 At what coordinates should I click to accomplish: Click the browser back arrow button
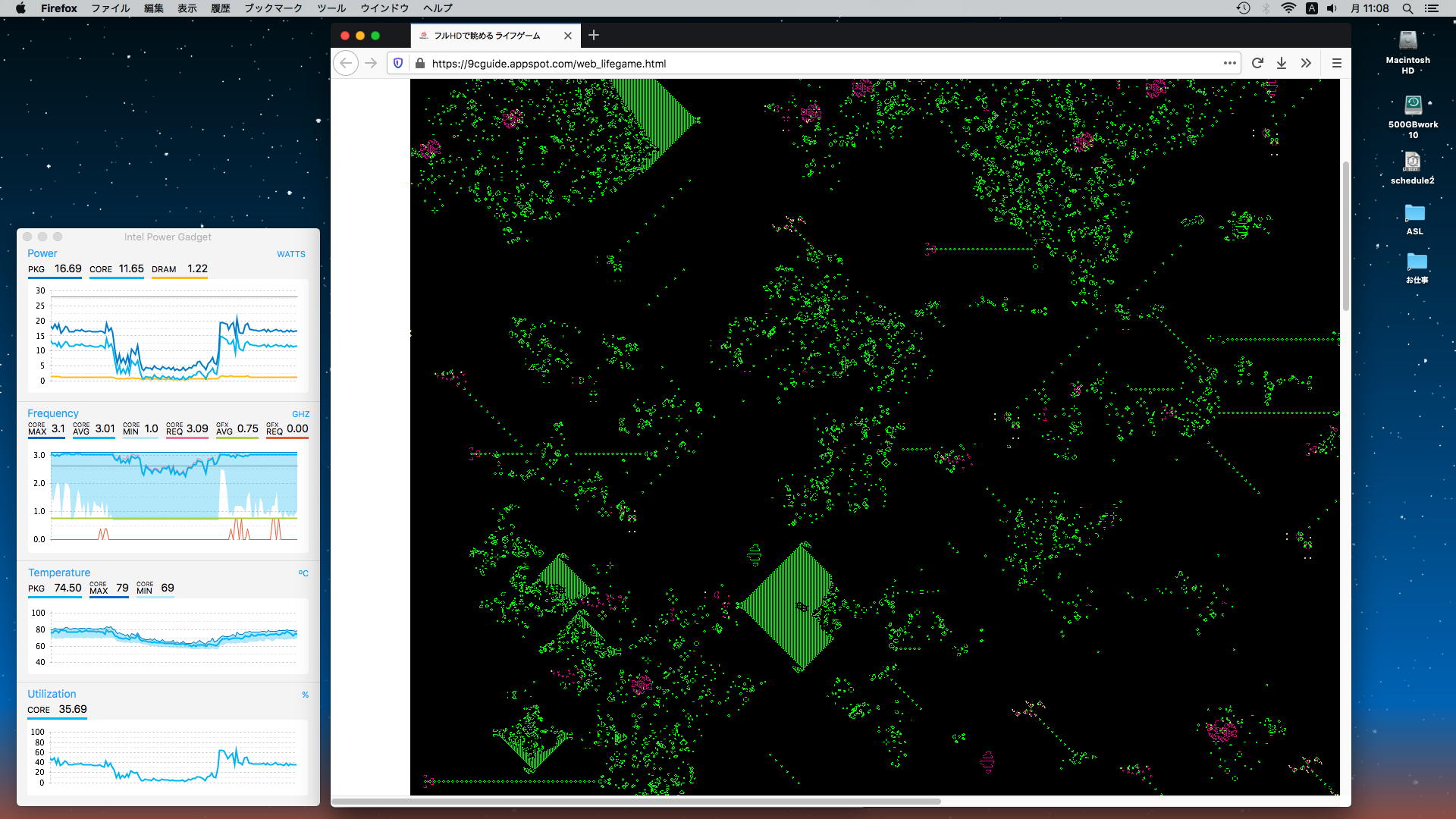point(346,64)
